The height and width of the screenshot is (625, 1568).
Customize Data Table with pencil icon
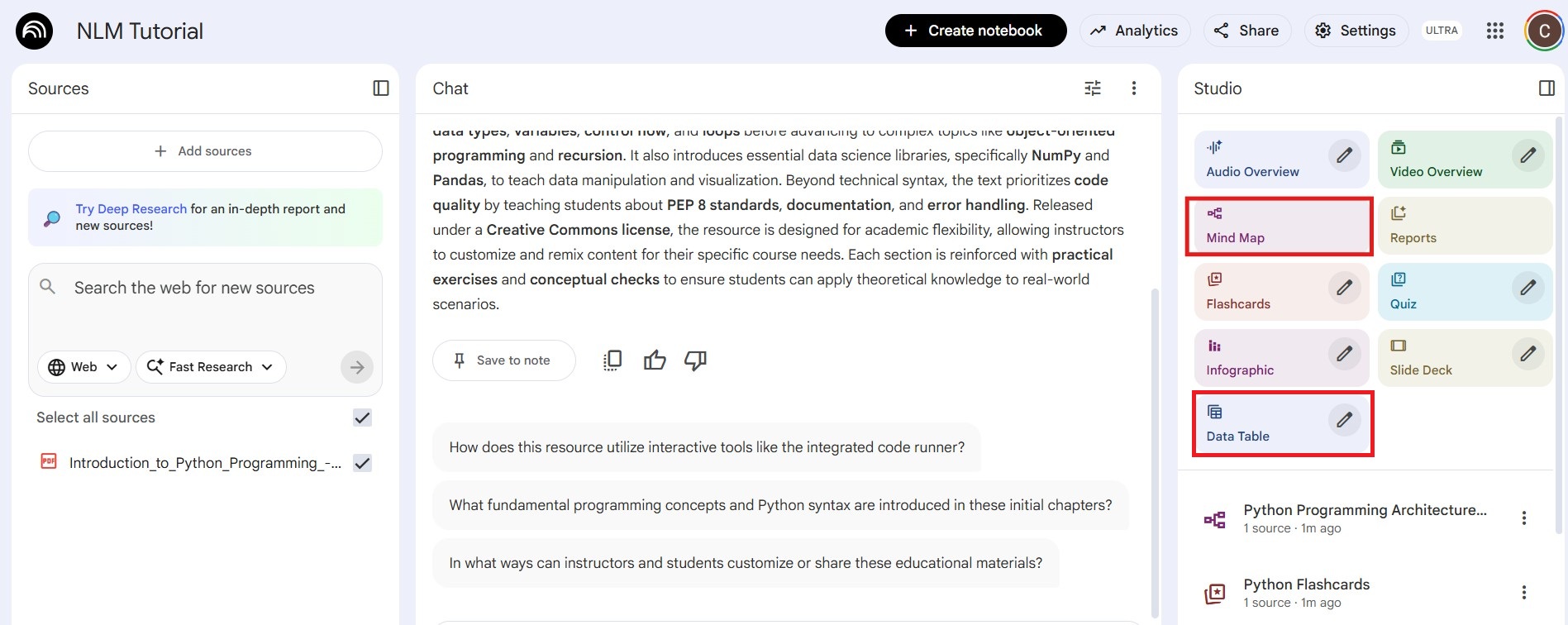[x=1345, y=420]
